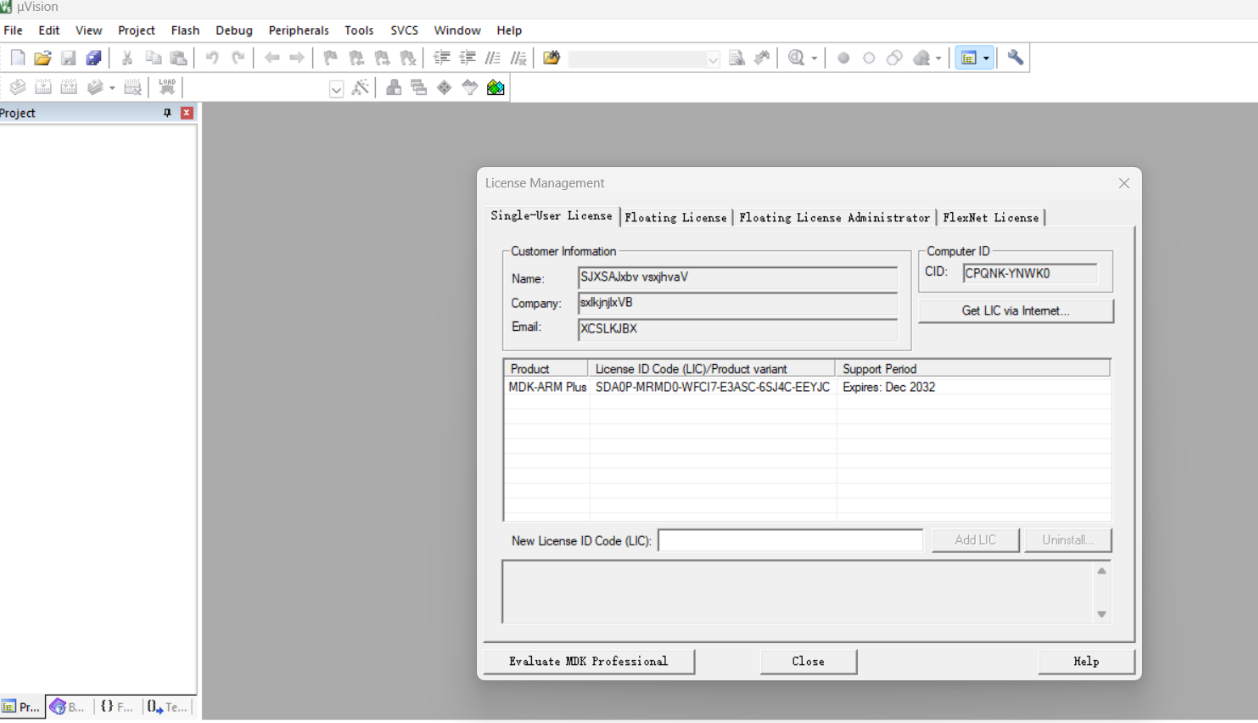
Task: Select the Books tab at panel bottom
Action: [x=69, y=707]
